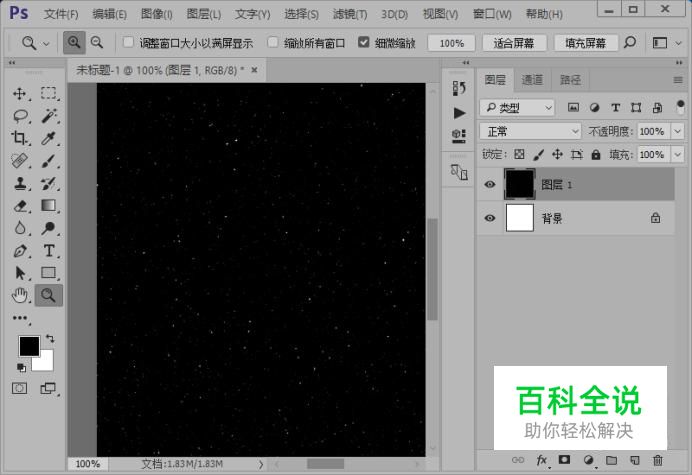The width and height of the screenshot is (692, 475).
Task: Hide layer 图层 1 with eye icon
Action: coord(490,185)
